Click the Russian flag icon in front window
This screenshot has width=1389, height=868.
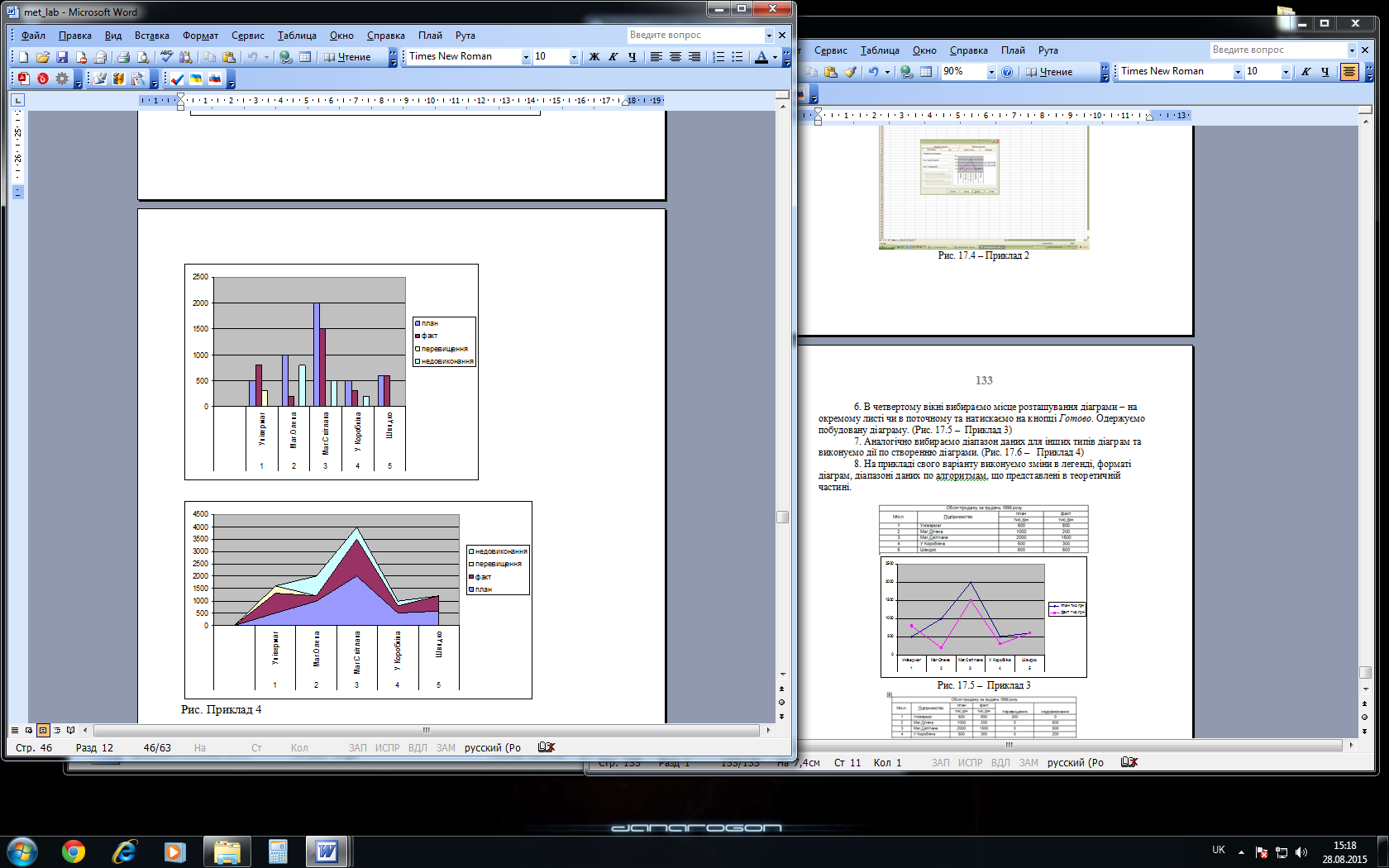(x=215, y=79)
